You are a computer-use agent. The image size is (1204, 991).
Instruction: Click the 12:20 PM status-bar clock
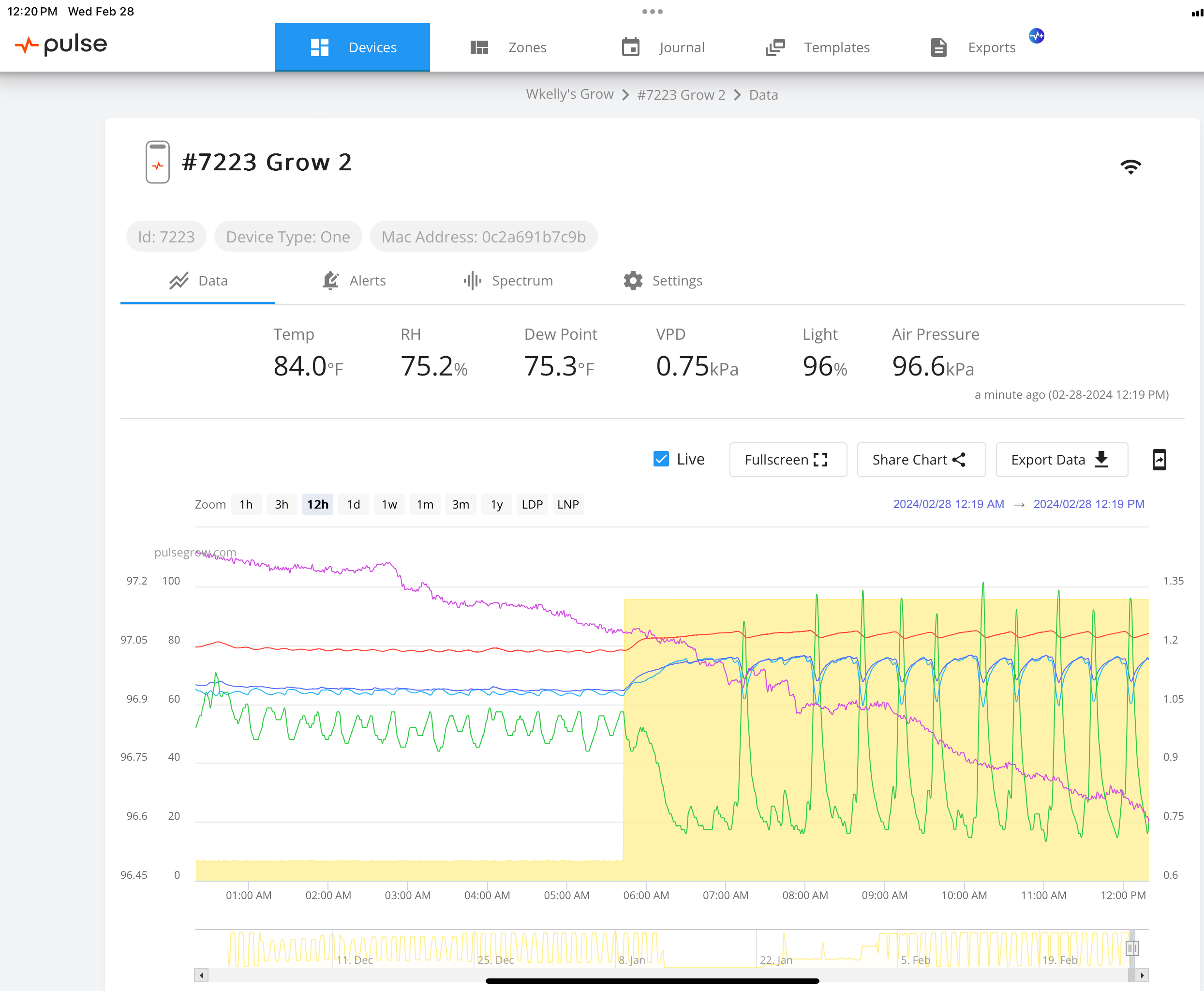(32, 12)
